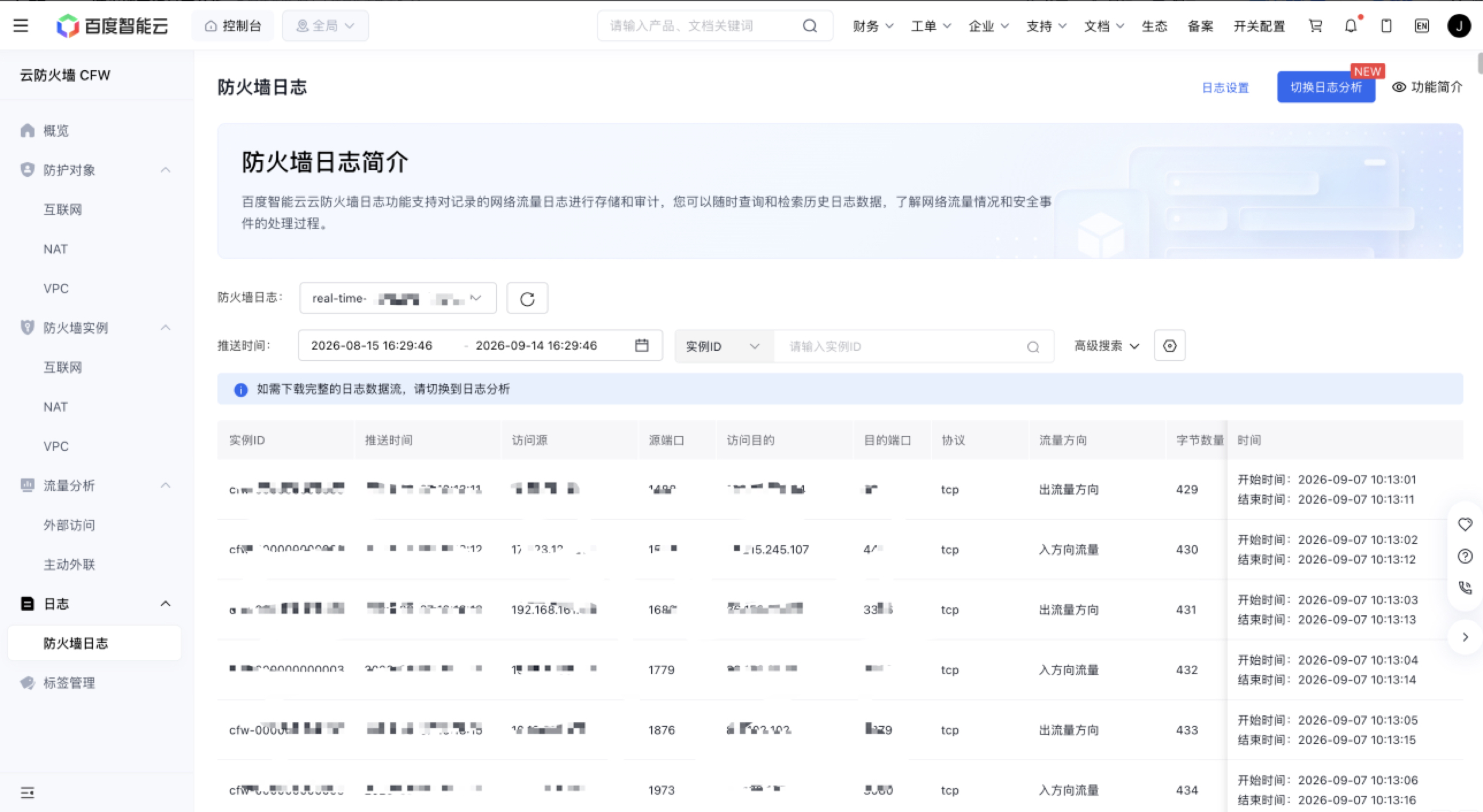Image resolution: width=1483 pixels, height=812 pixels.
Task: Select 互联网 under 防护对象
Action: tap(63, 209)
